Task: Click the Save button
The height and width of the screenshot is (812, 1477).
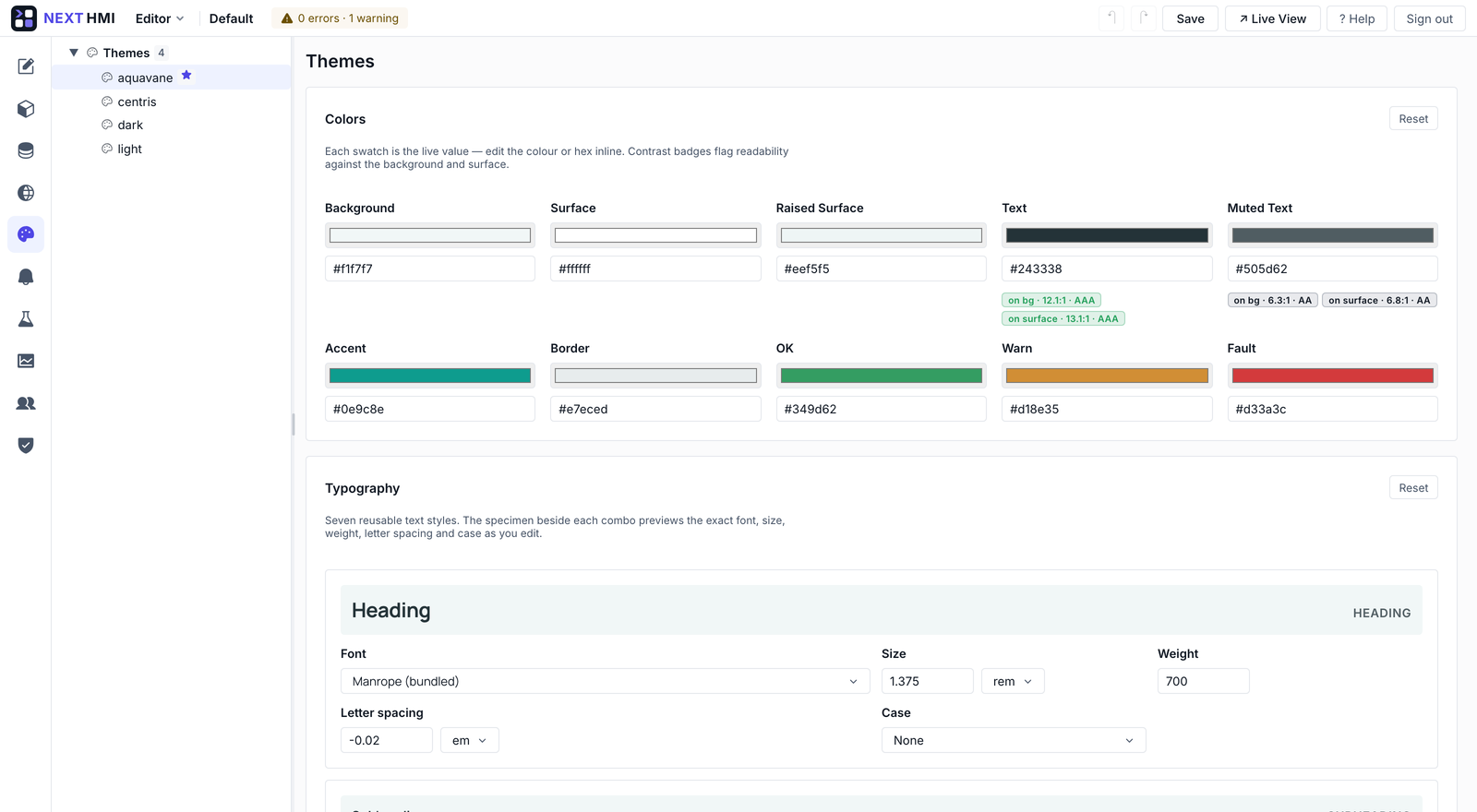Action: [x=1190, y=18]
